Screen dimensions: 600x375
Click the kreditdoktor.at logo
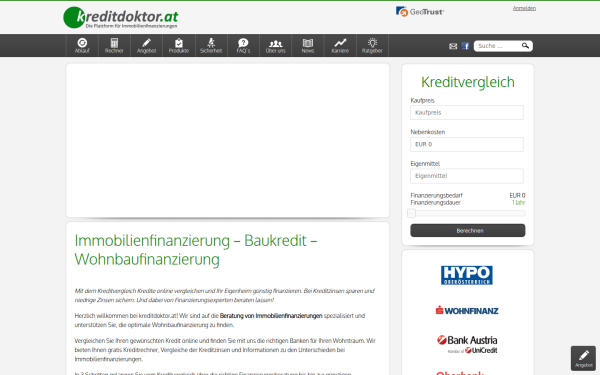tap(121, 17)
